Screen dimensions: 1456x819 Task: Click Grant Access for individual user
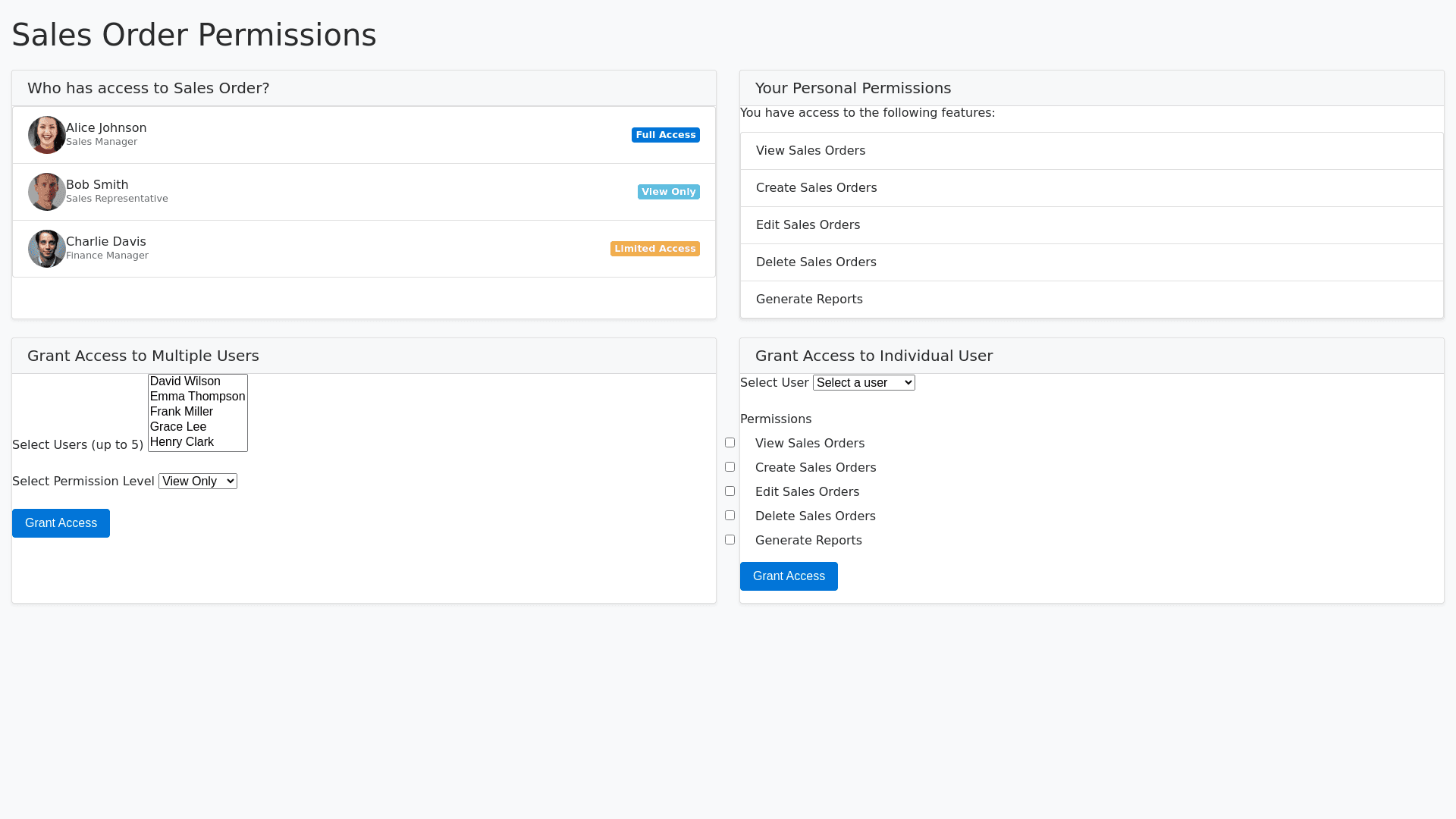[x=789, y=576]
